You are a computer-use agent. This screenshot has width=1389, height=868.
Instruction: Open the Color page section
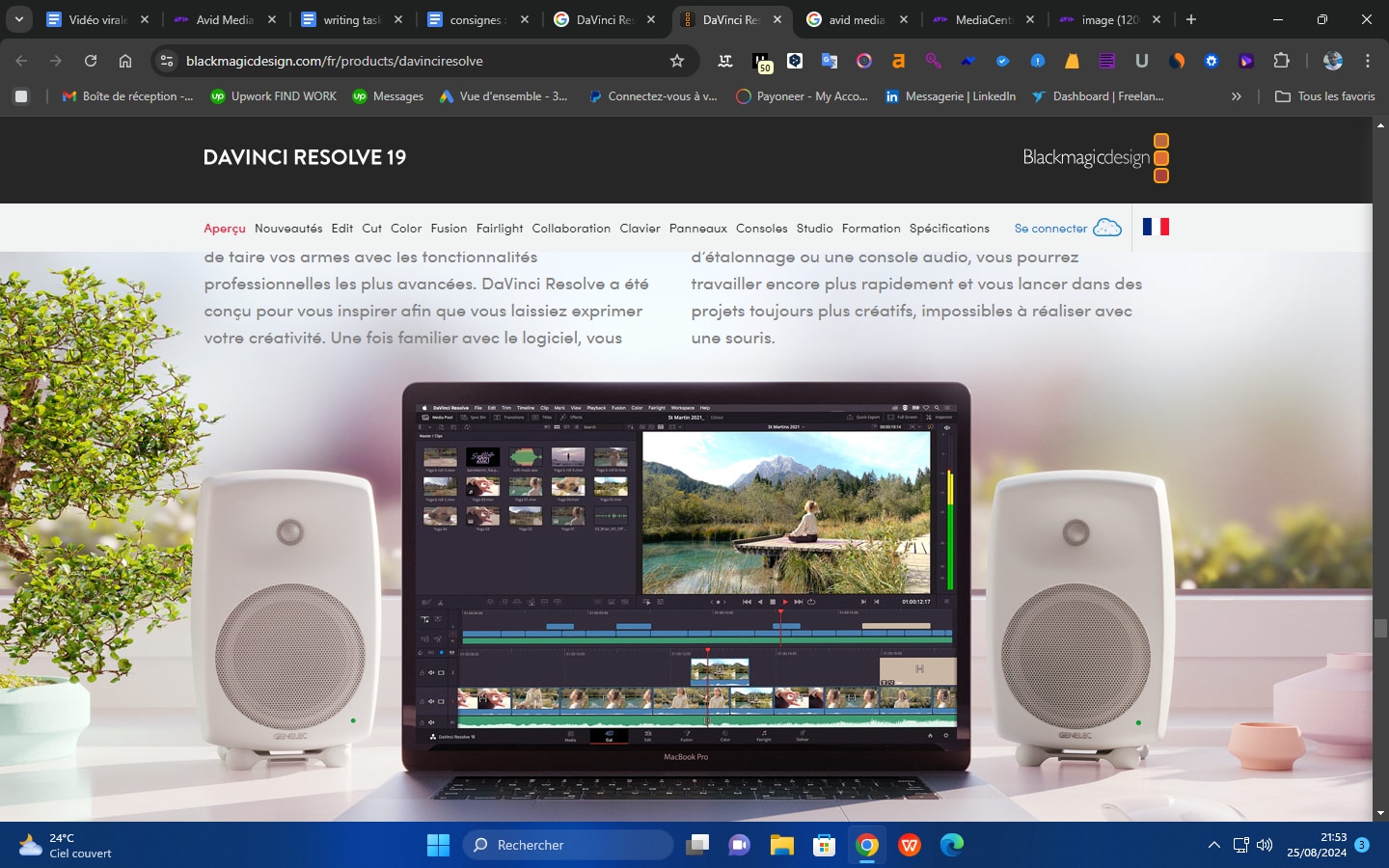click(406, 229)
